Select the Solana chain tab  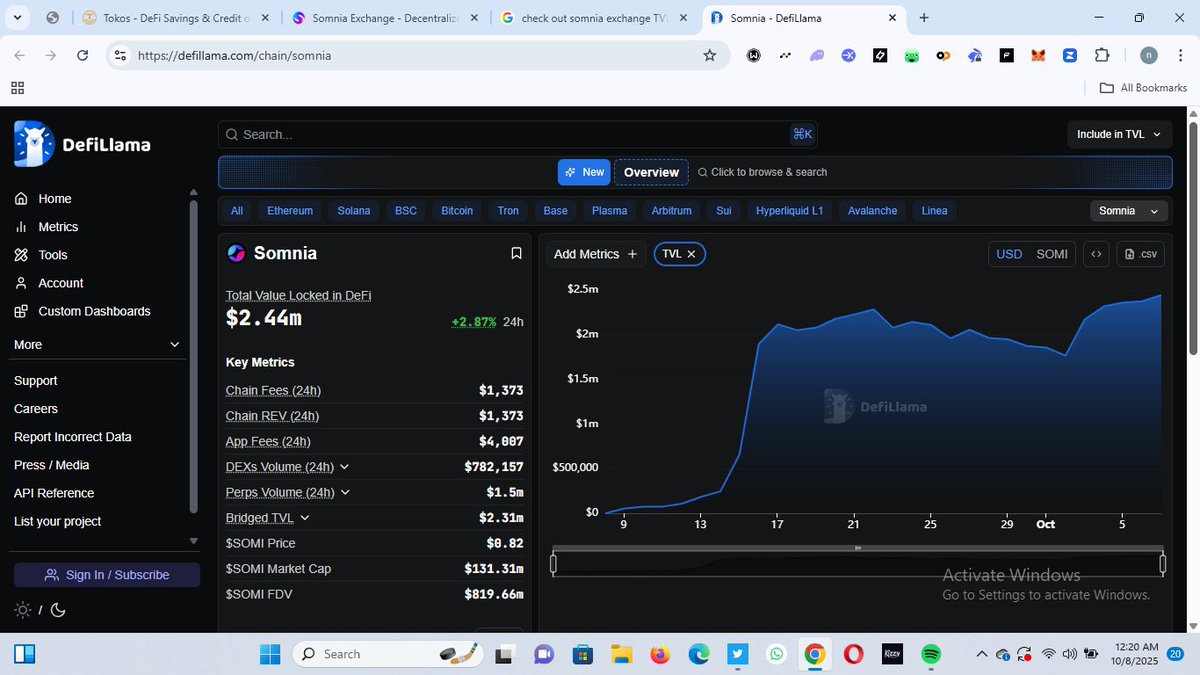click(354, 211)
